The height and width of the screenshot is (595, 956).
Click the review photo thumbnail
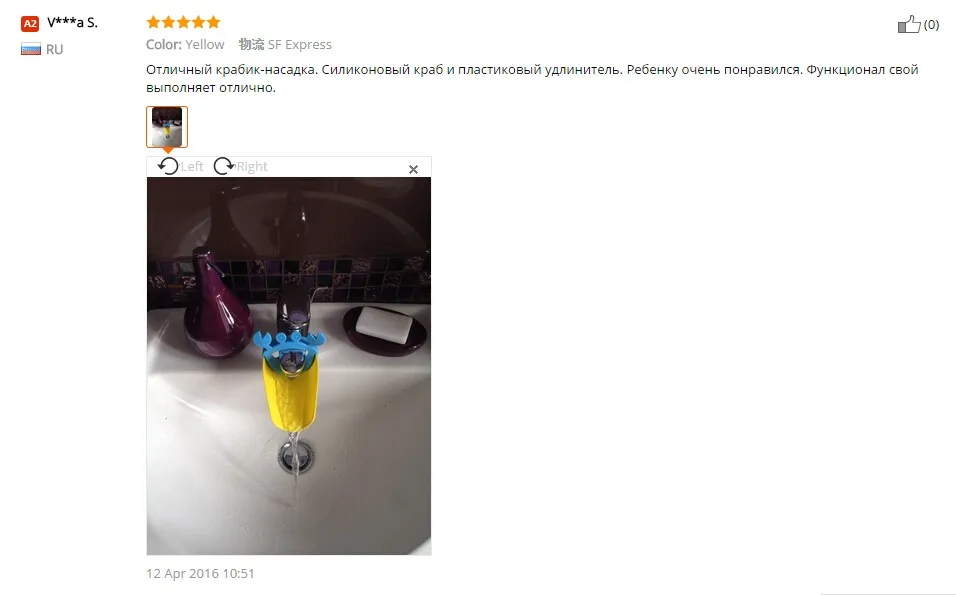pos(167,127)
